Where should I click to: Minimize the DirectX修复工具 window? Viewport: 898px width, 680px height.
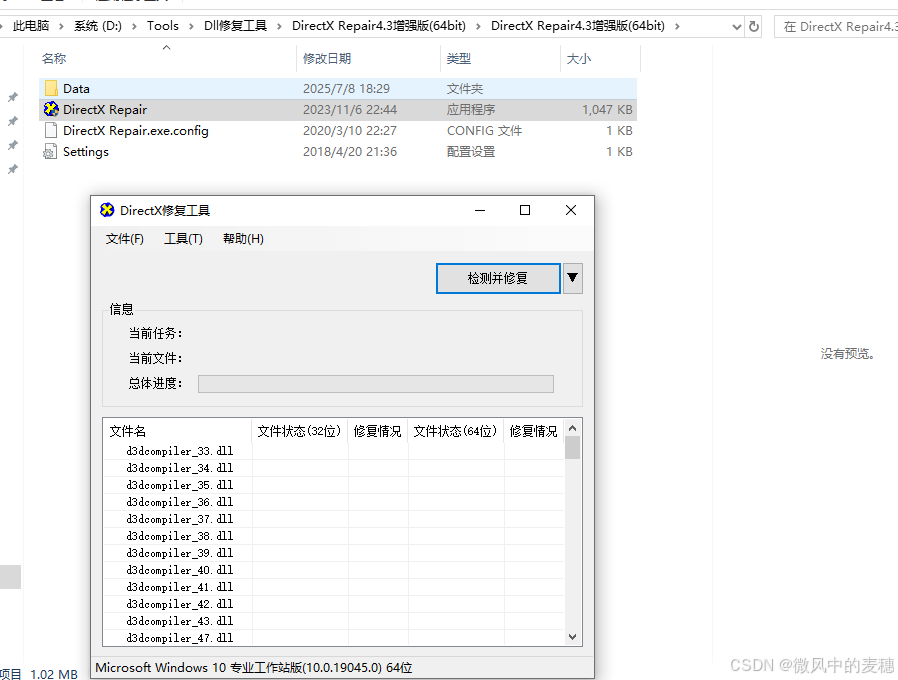480,210
